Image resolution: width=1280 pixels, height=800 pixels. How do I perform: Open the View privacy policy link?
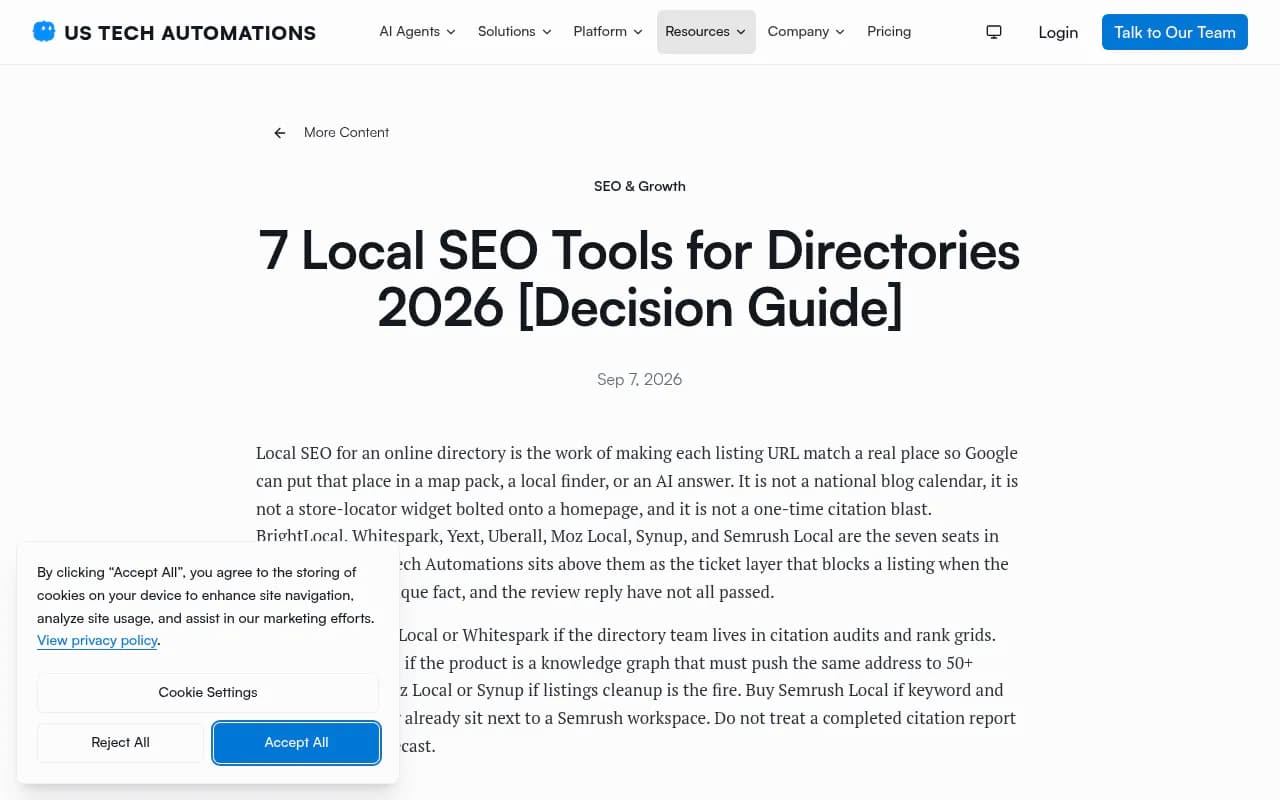(x=97, y=640)
